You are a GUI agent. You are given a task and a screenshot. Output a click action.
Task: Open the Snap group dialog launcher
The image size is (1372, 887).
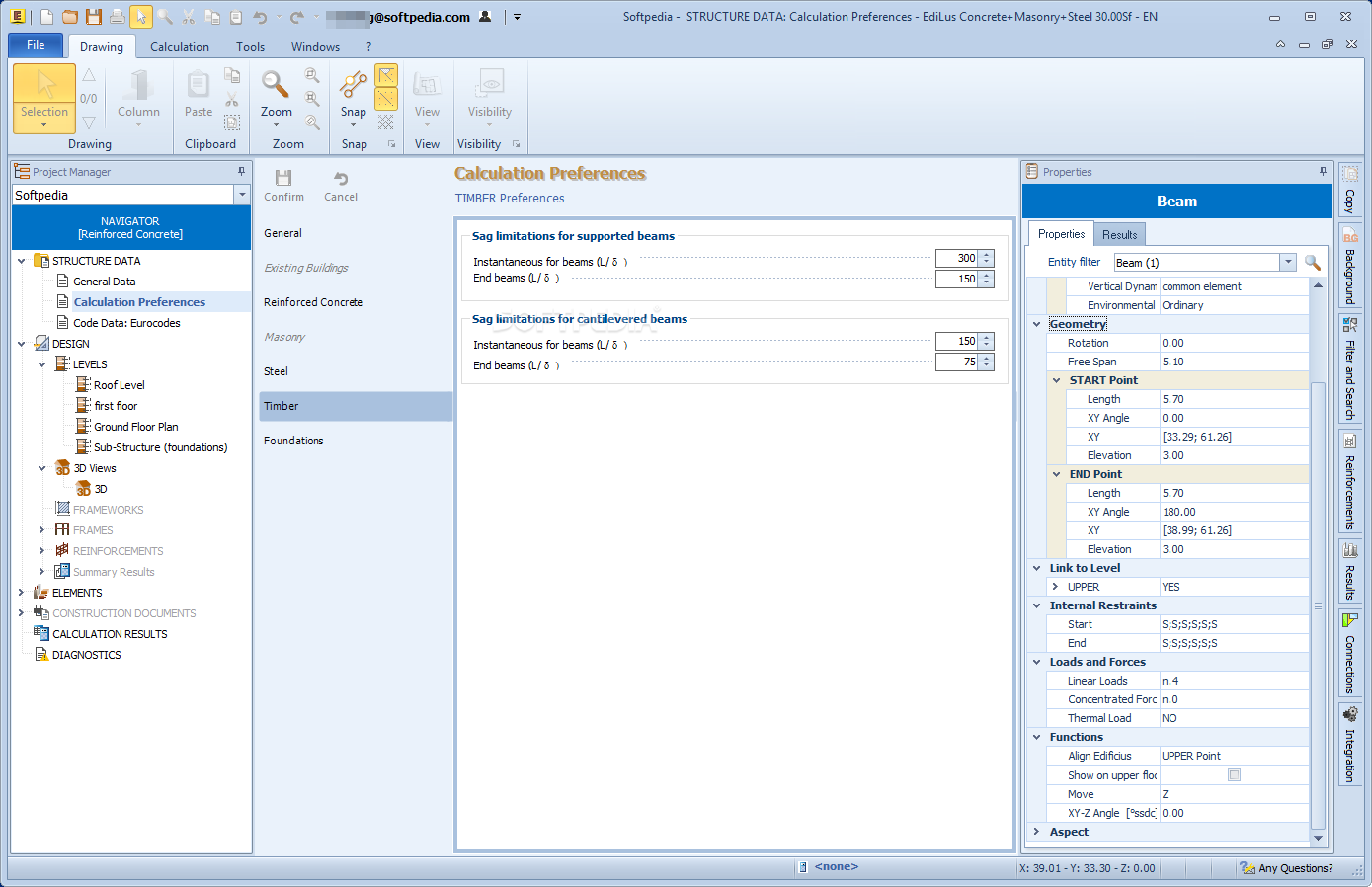point(391,144)
